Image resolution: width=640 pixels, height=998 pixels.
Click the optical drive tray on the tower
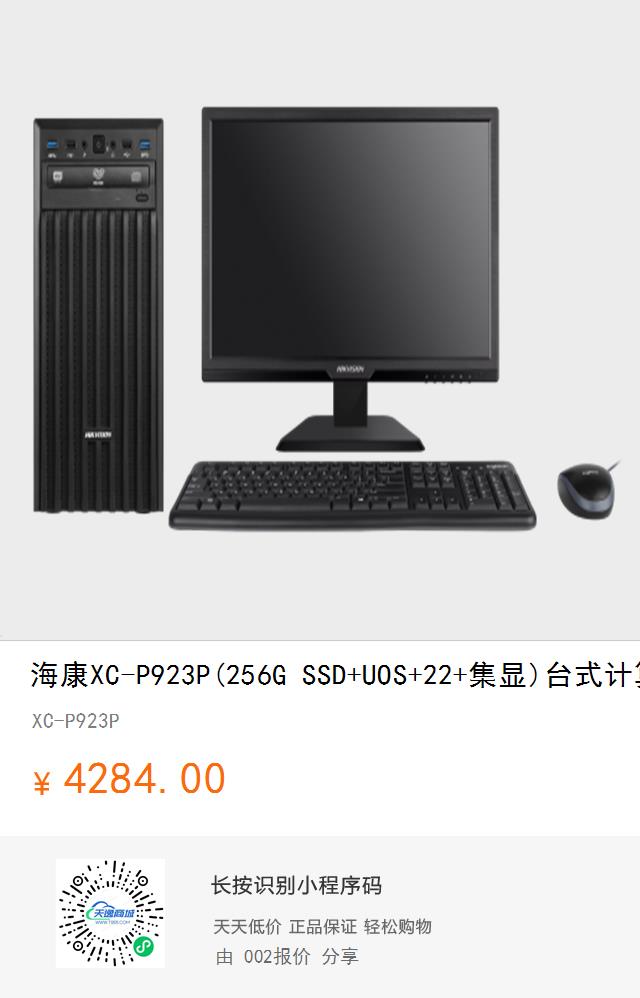pyautogui.click(x=99, y=177)
